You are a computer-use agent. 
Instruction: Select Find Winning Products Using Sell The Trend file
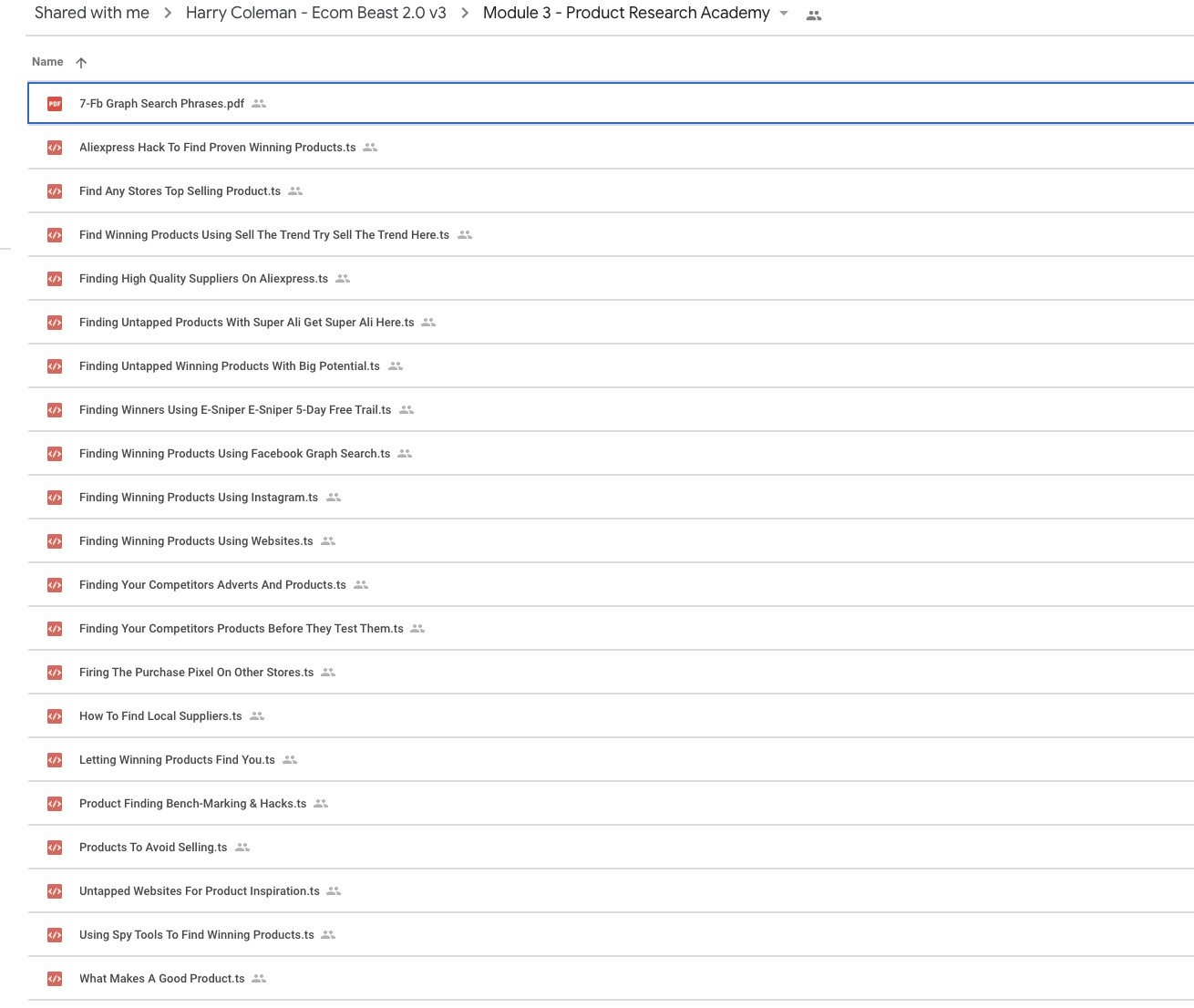(x=611, y=235)
